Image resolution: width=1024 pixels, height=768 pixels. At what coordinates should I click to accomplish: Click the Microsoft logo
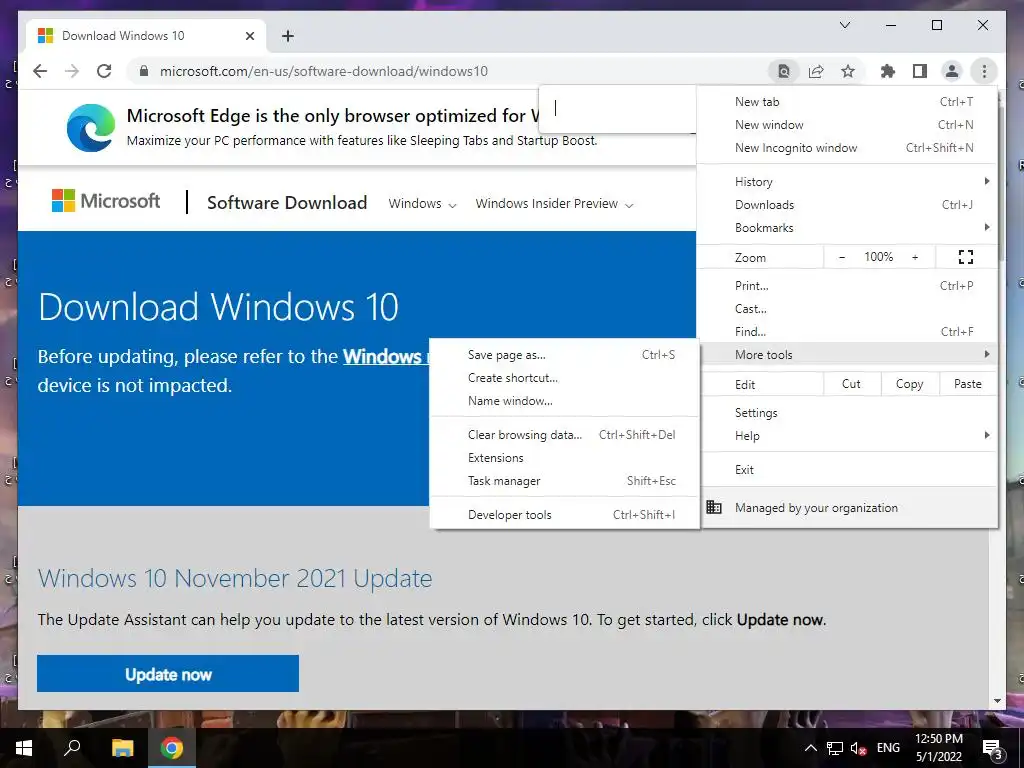pyautogui.click(x=106, y=201)
